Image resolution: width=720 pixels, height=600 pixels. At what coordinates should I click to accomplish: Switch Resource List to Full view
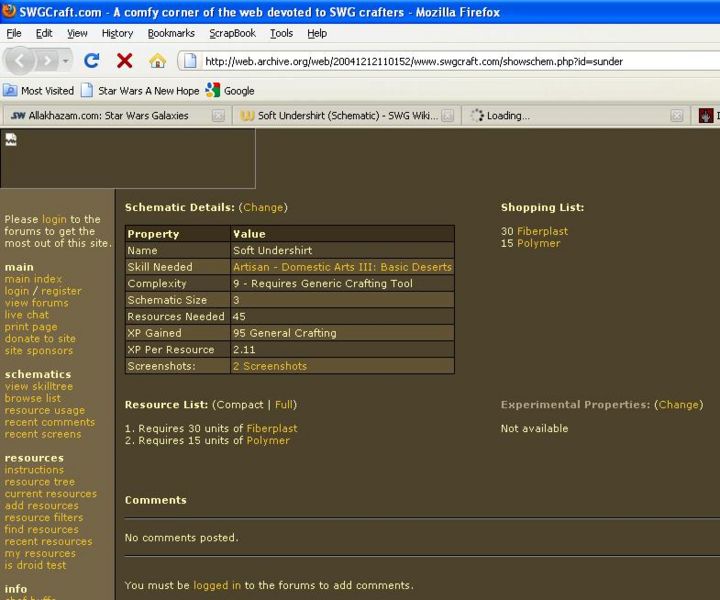(x=284, y=405)
